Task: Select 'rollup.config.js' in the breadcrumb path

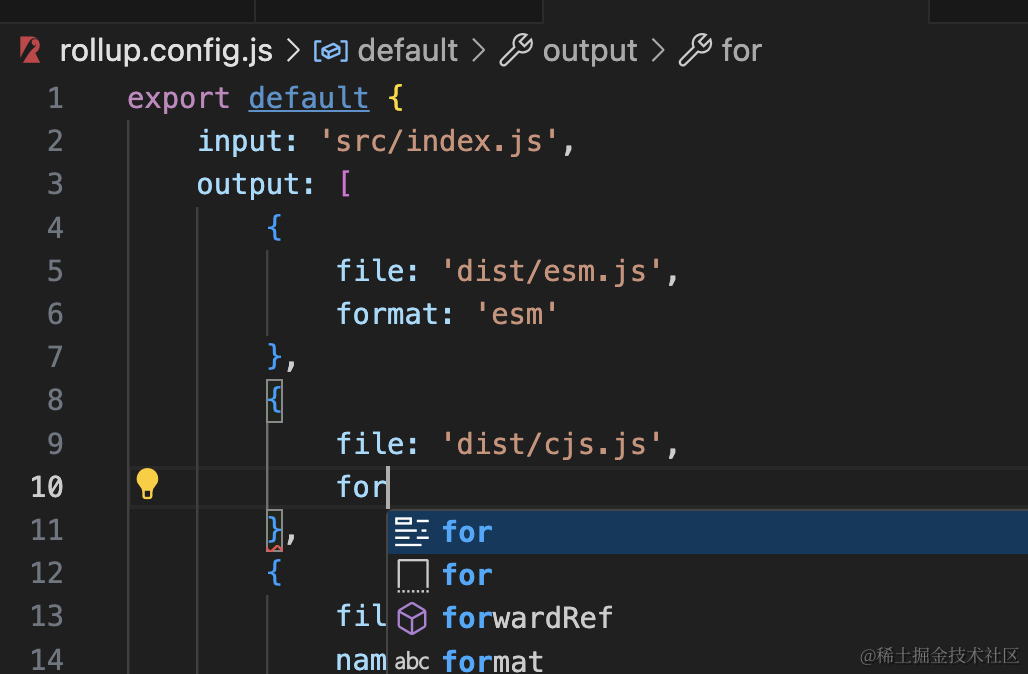Action: pyautogui.click(x=165, y=50)
